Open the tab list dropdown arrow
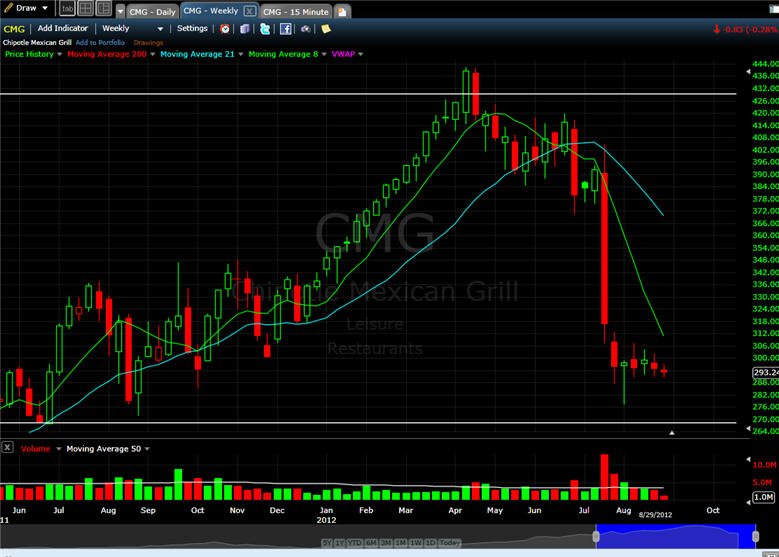Image resolution: width=779 pixels, height=557 pixels. point(120,12)
